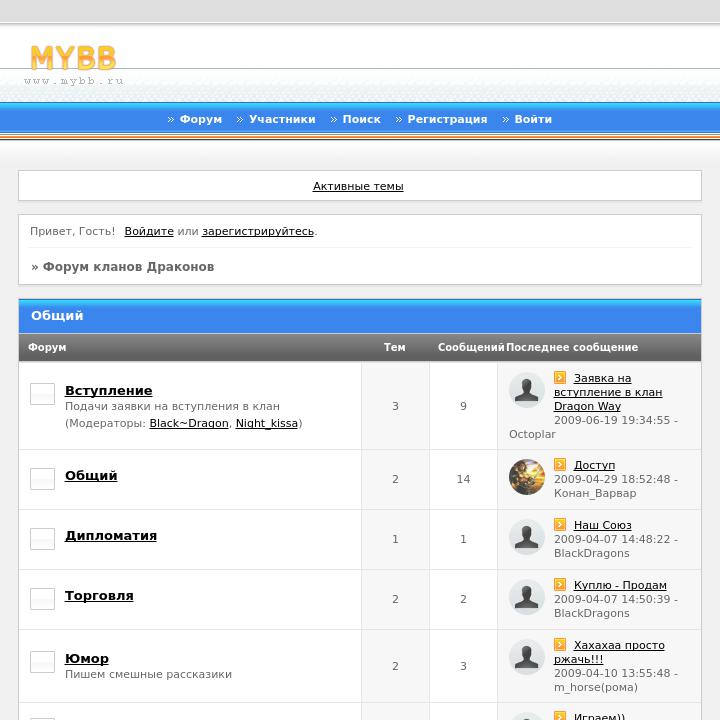Click orange arrow icon beside Доступ
Screen dimensions: 720x720
click(560, 464)
